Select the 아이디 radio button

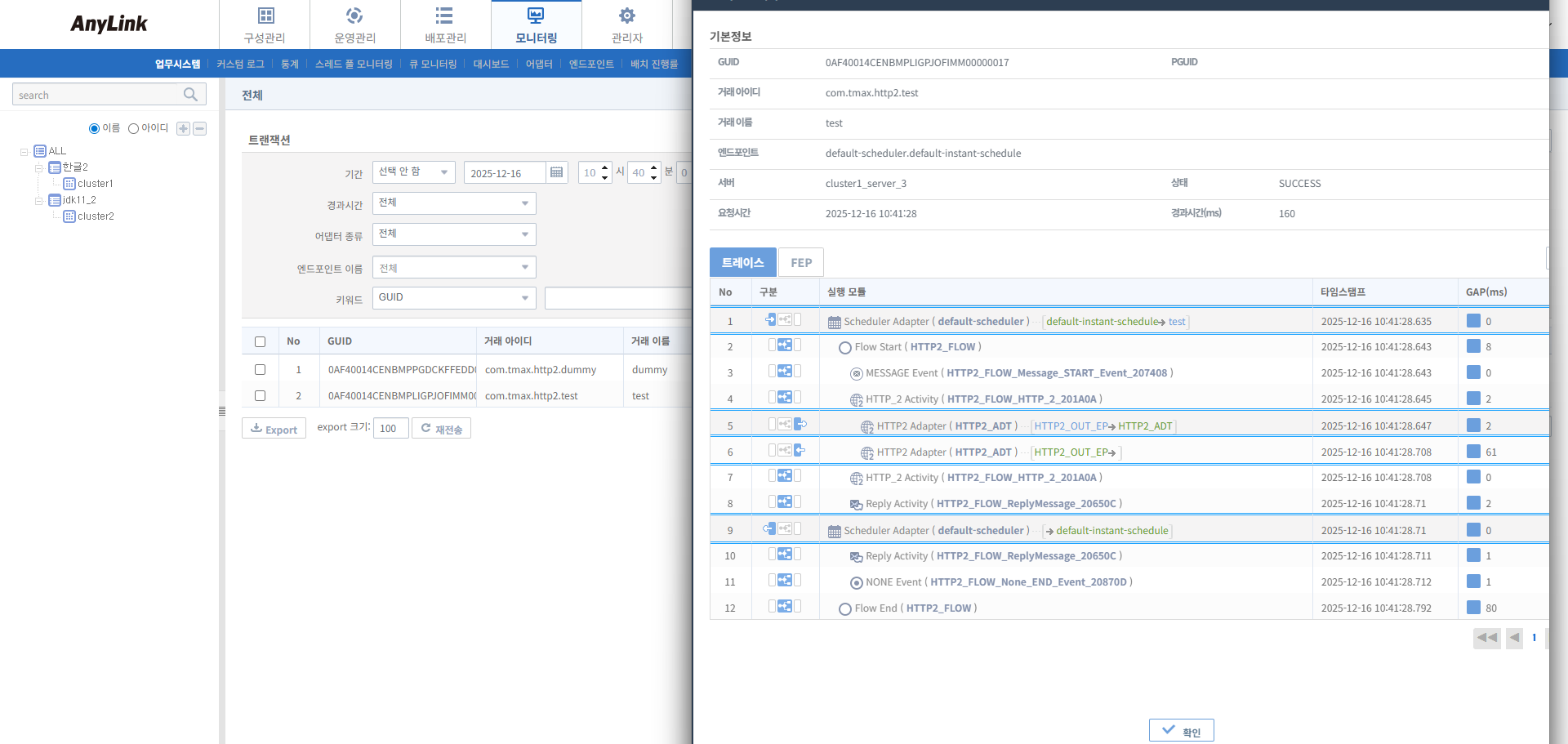tap(133, 129)
